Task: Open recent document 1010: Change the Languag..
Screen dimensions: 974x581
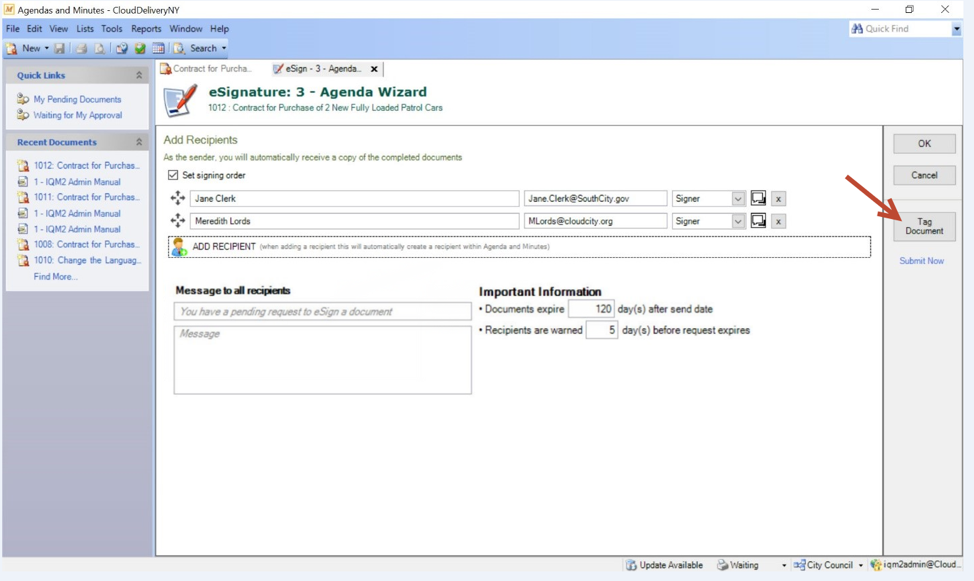Action: (88, 260)
